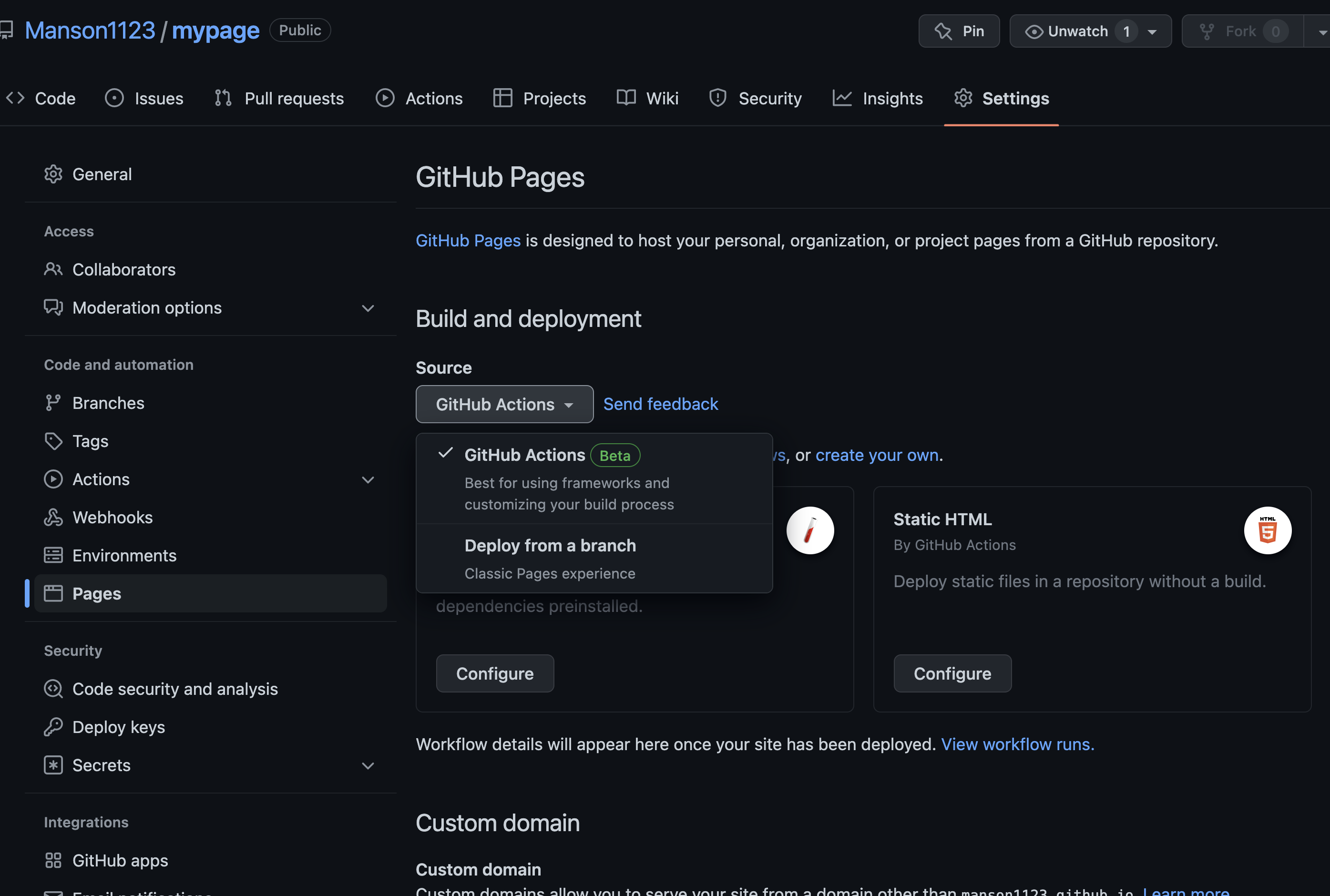Open the Projects tab

click(x=540, y=98)
